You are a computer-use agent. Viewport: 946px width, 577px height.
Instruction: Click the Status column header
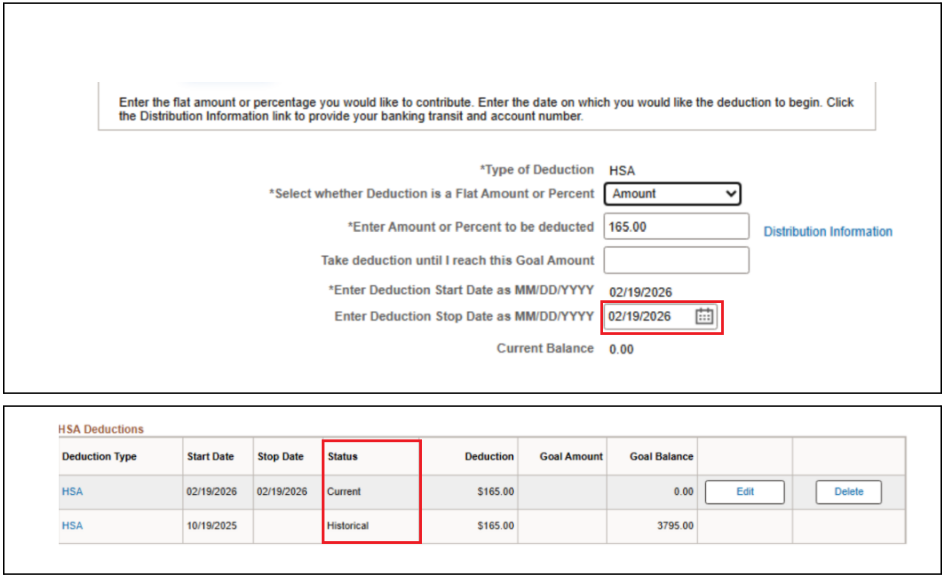tap(342, 457)
